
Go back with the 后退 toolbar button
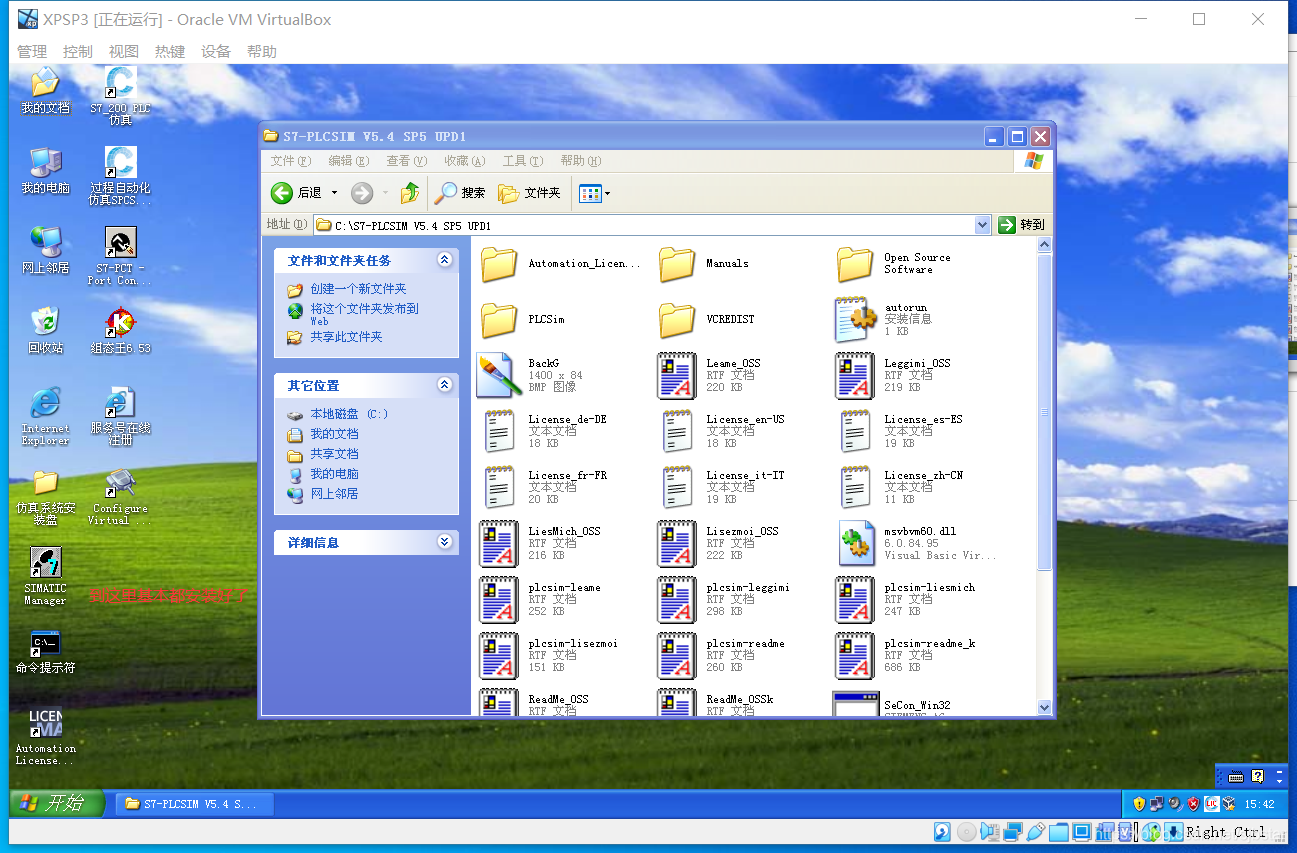296,193
